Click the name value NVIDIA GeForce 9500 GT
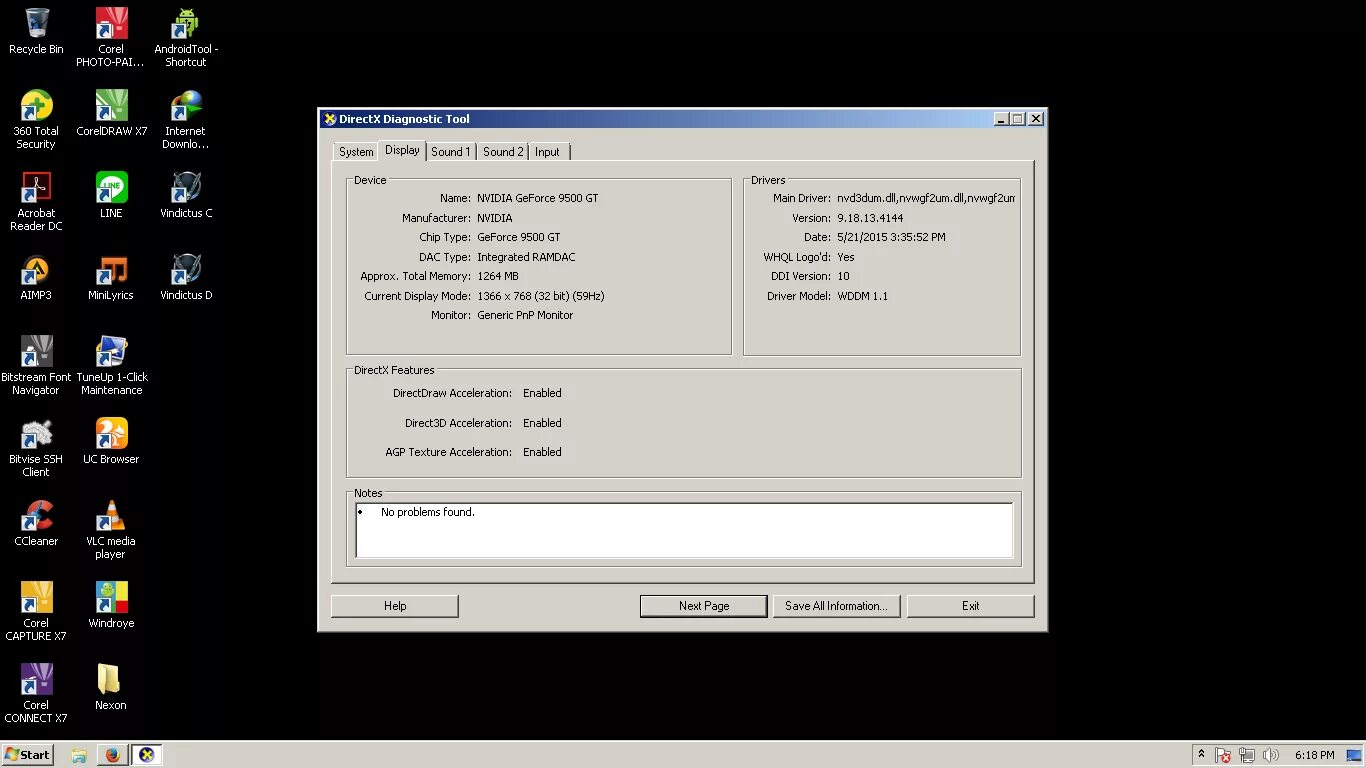 tap(537, 198)
